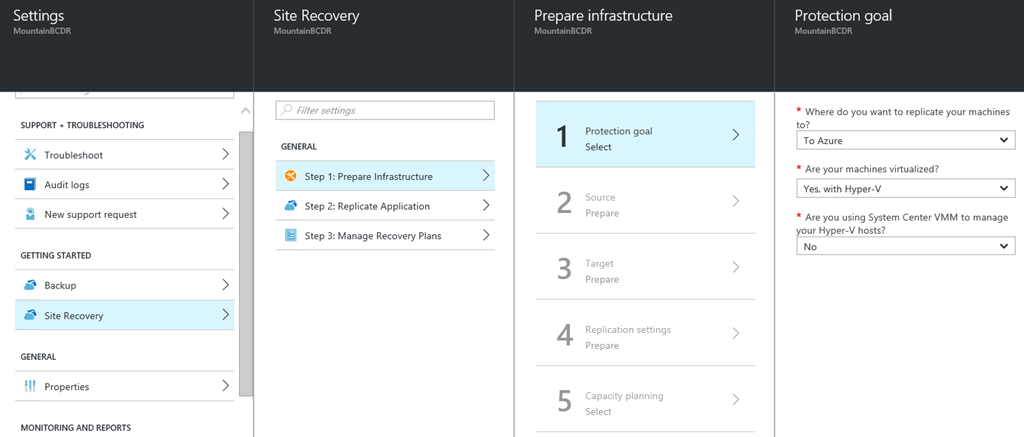Expand the Troubleshoot row chevron
1024x437 pixels.
click(225, 154)
